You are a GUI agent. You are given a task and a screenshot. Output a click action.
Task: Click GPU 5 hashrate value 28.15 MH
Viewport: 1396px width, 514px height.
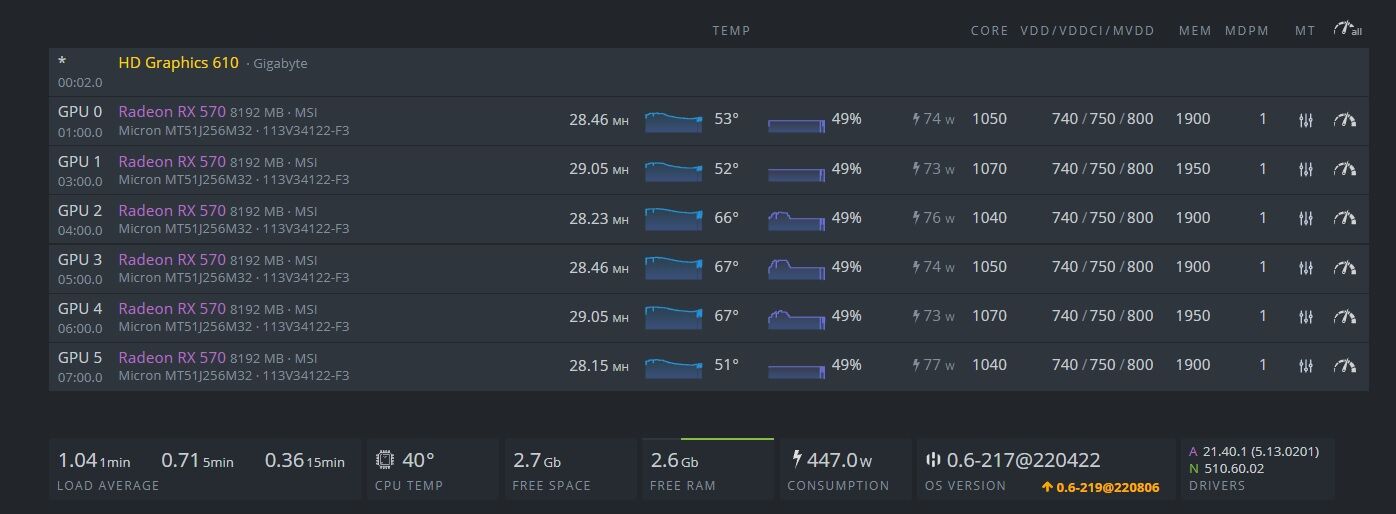pos(598,365)
